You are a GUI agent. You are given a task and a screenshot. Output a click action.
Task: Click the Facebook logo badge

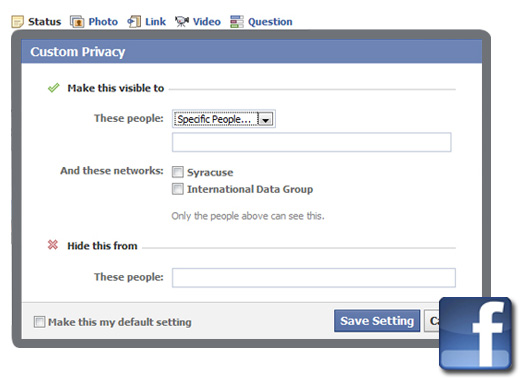coord(476,334)
